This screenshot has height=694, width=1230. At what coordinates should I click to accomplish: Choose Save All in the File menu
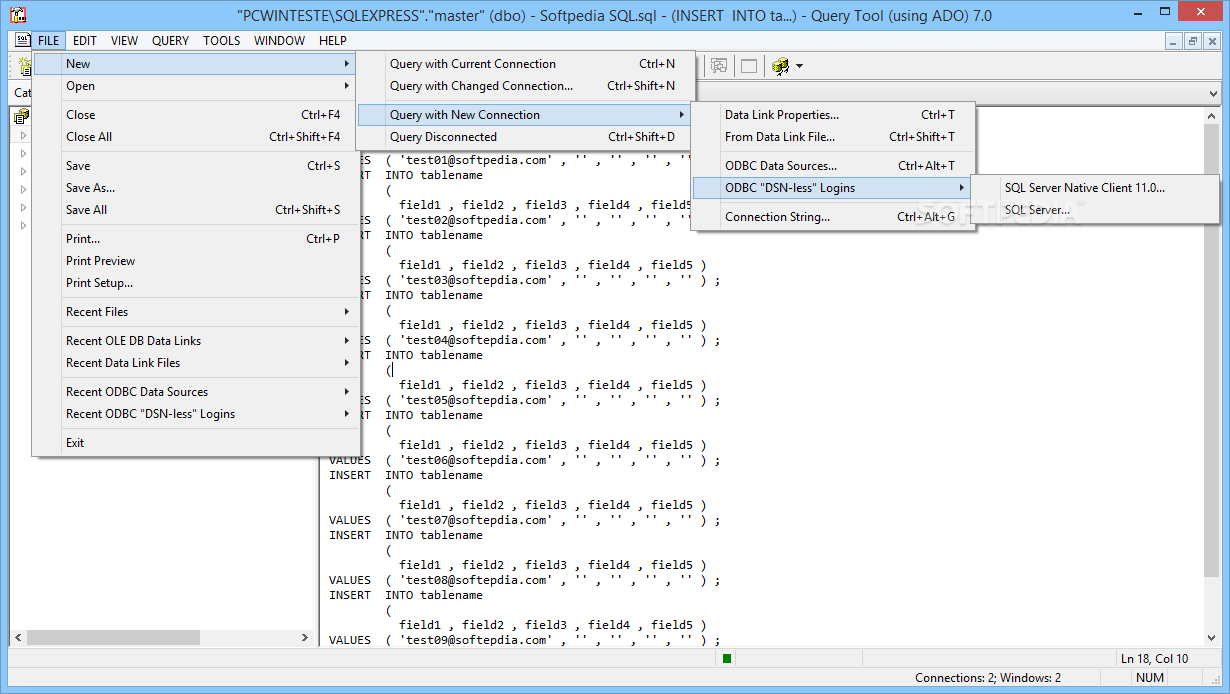(196, 210)
